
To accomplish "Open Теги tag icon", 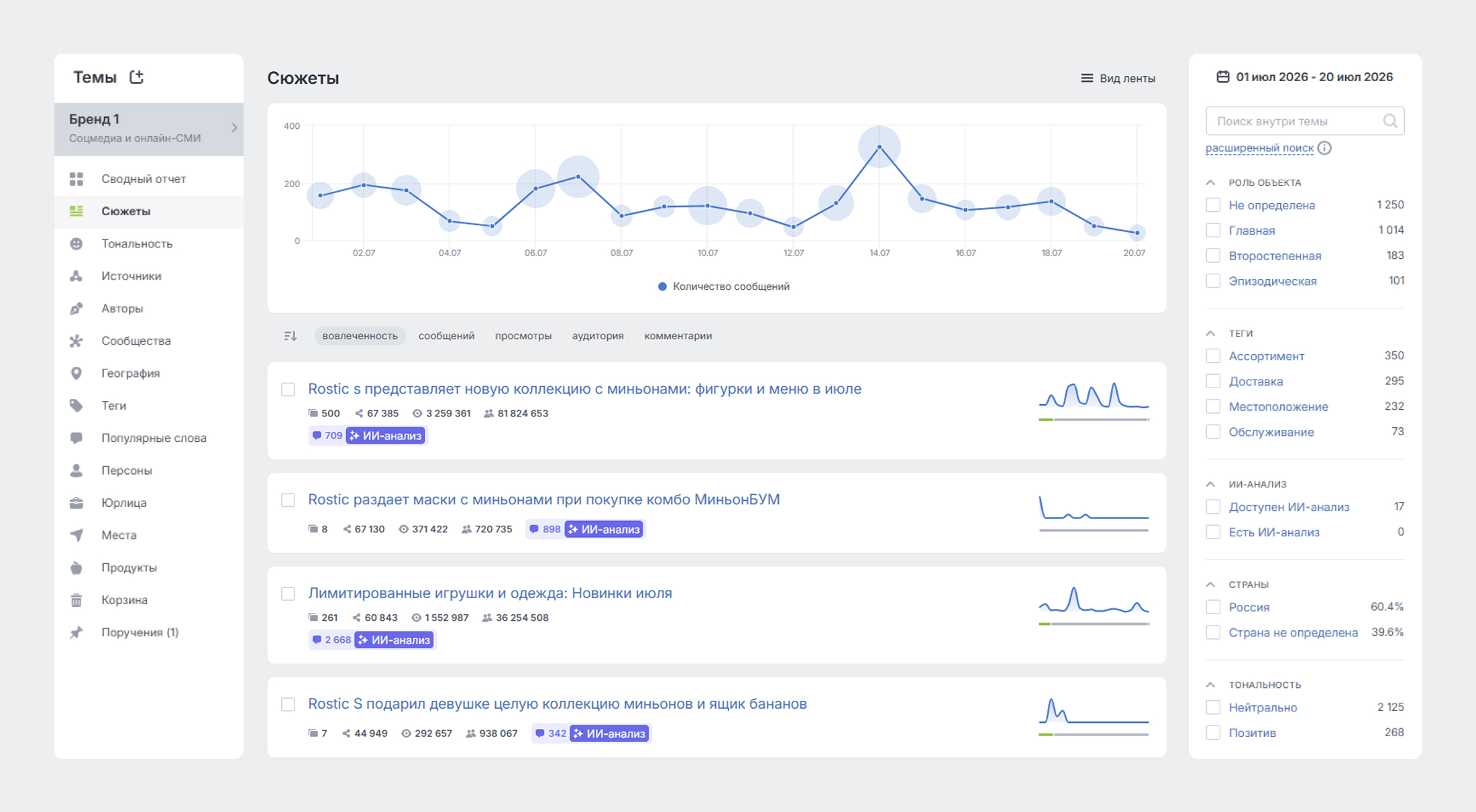I will [x=76, y=406].
